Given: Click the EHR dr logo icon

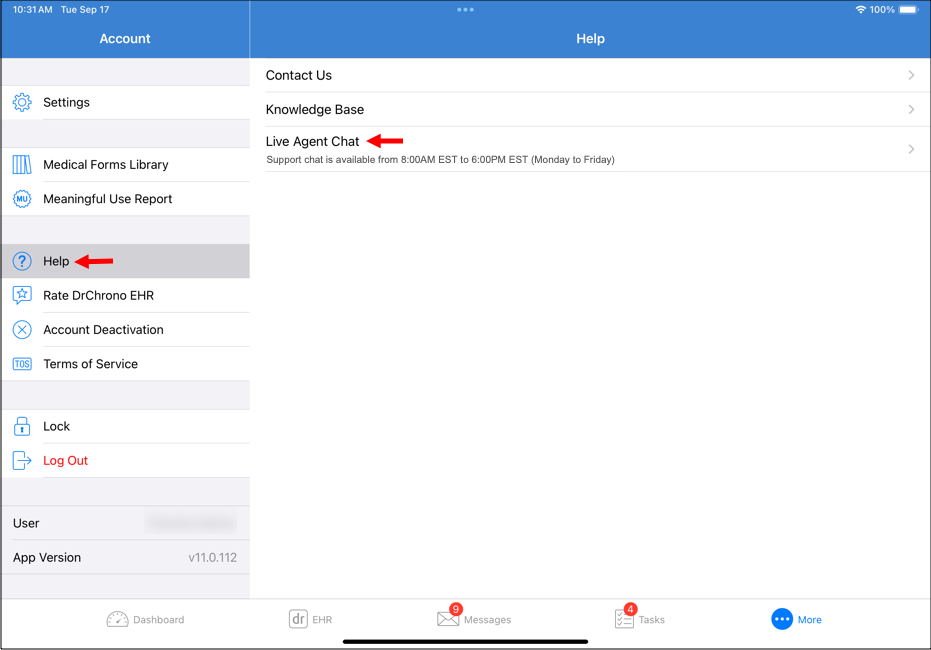Looking at the screenshot, I should tap(298, 619).
